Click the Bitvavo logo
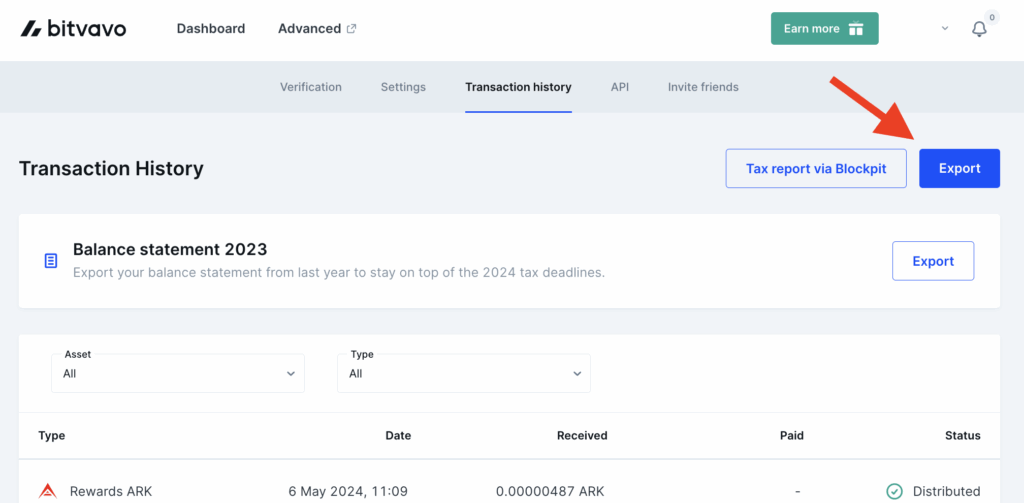1024x503 pixels. [73, 29]
